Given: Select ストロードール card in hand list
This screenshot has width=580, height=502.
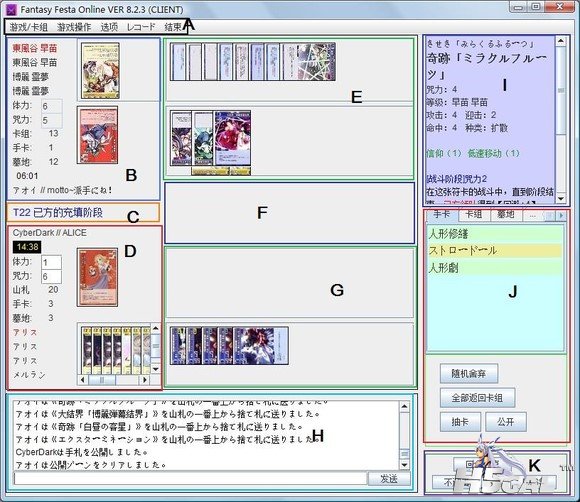Looking at the screenshot, I should [x=495, y=250].
